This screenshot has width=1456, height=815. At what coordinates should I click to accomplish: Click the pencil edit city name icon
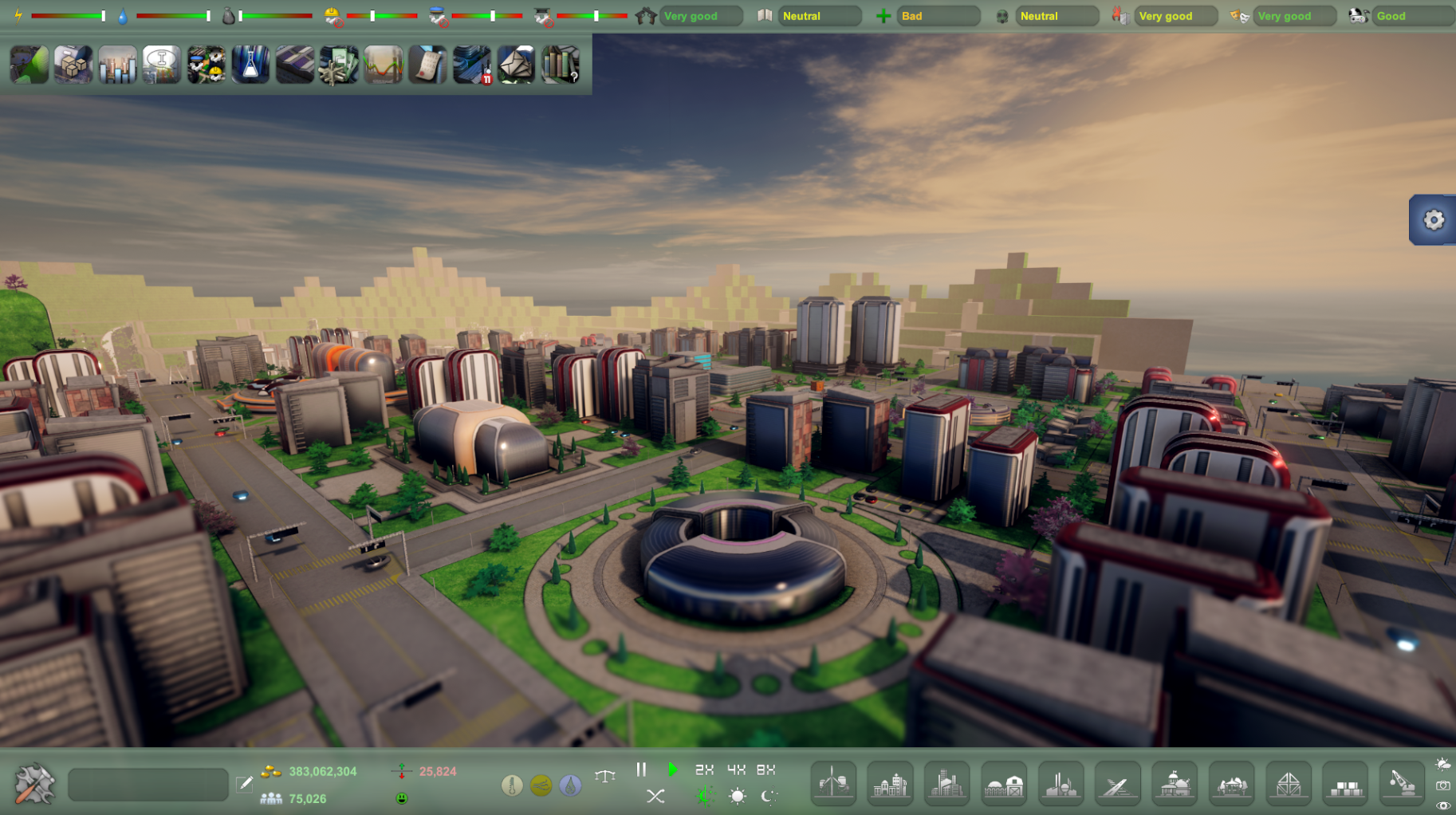pos(245,784)
